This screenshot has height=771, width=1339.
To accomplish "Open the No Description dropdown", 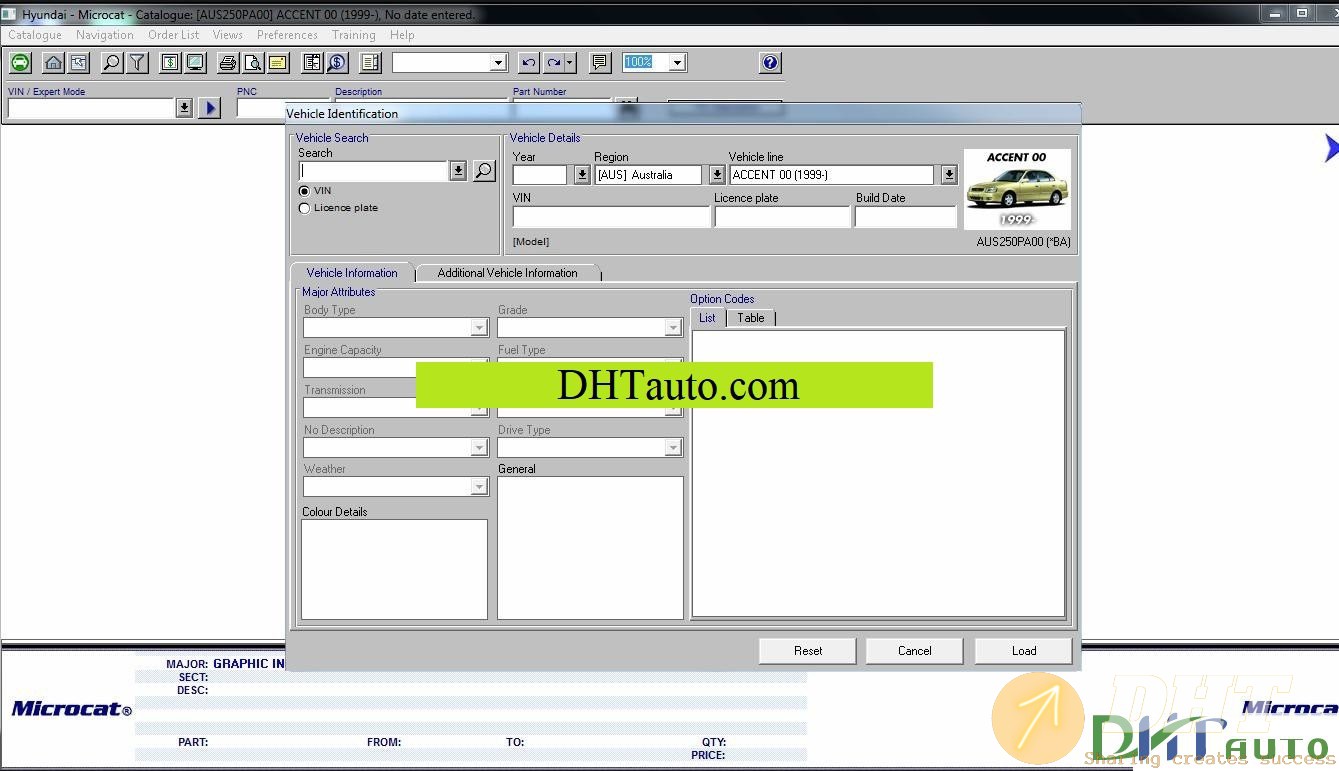I will click(x=479, y=448).
